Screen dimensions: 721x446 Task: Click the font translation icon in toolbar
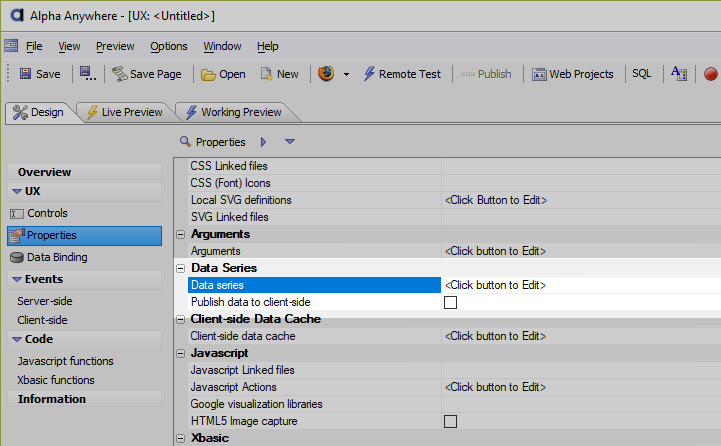pos(679,73)
